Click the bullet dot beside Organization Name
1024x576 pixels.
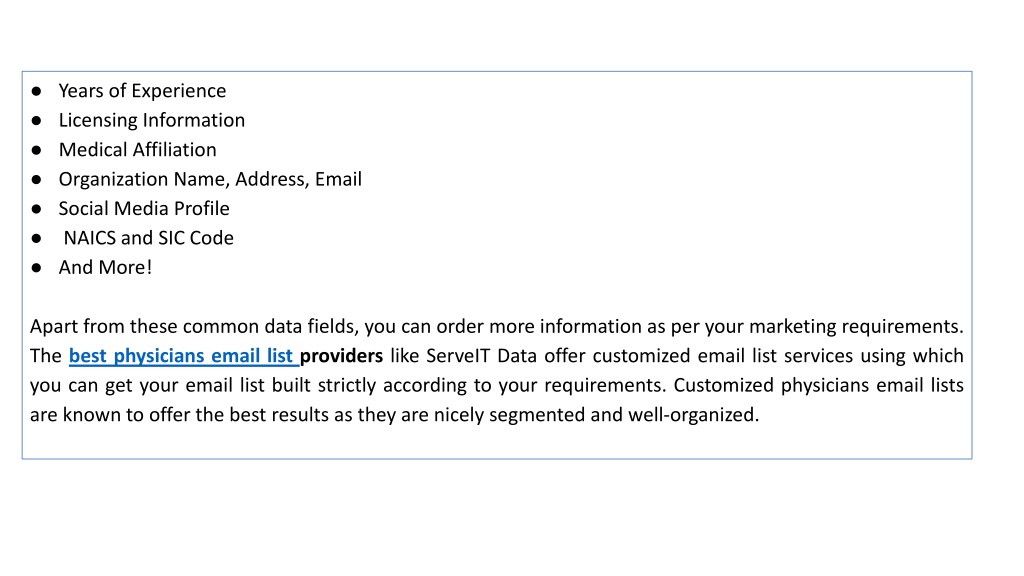point(37,180)
